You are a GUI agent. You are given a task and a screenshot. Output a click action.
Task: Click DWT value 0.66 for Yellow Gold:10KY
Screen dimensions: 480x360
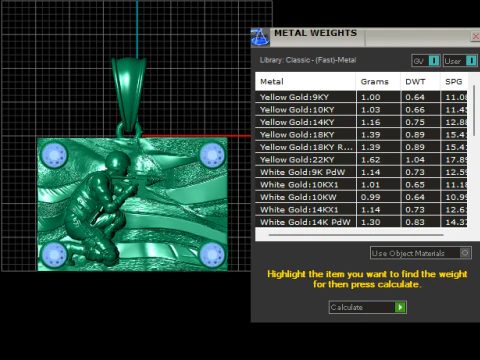pos(415,110)
